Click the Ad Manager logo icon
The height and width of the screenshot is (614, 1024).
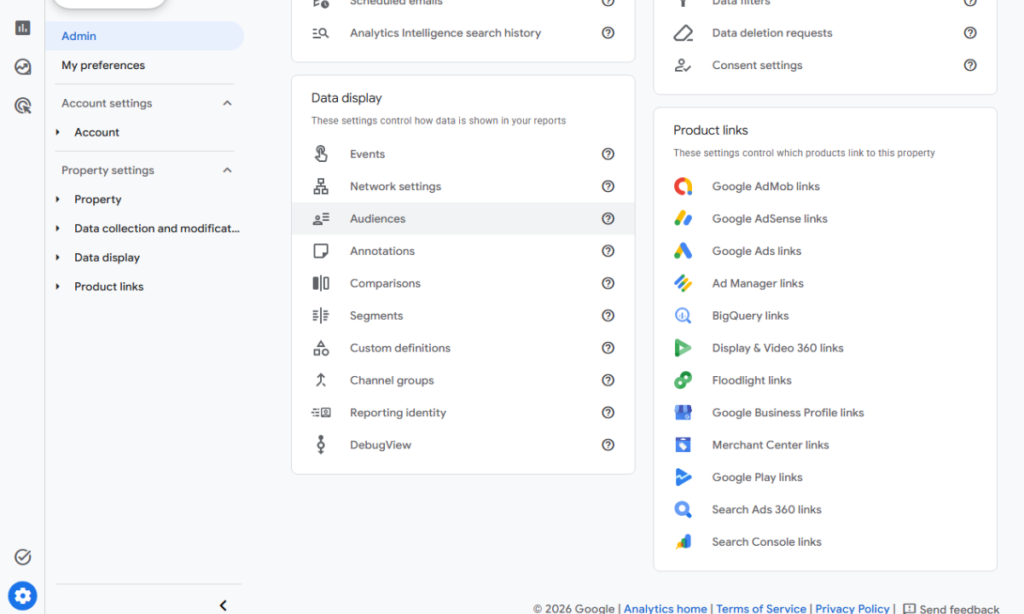683,283
